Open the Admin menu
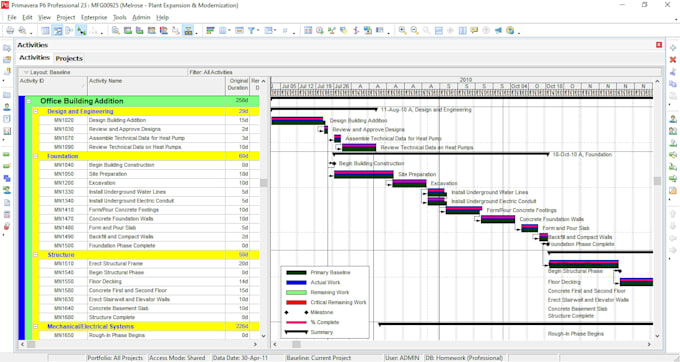This screenshot has height=362, width=680. (141, 17)
